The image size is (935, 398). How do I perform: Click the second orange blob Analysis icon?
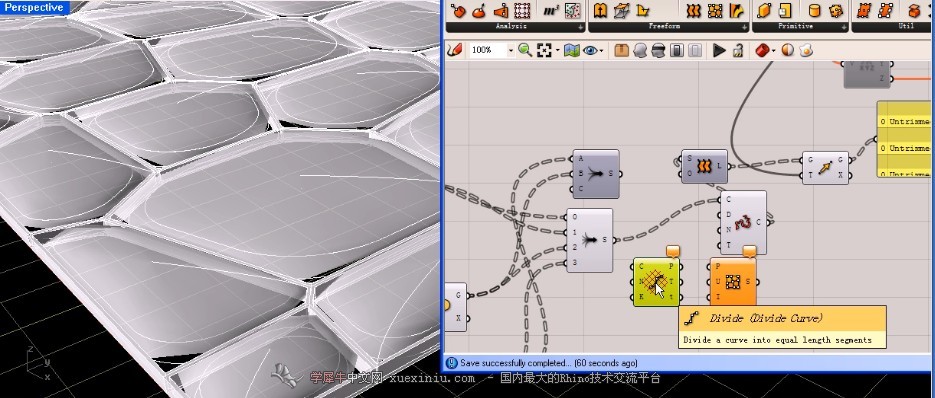479,10
